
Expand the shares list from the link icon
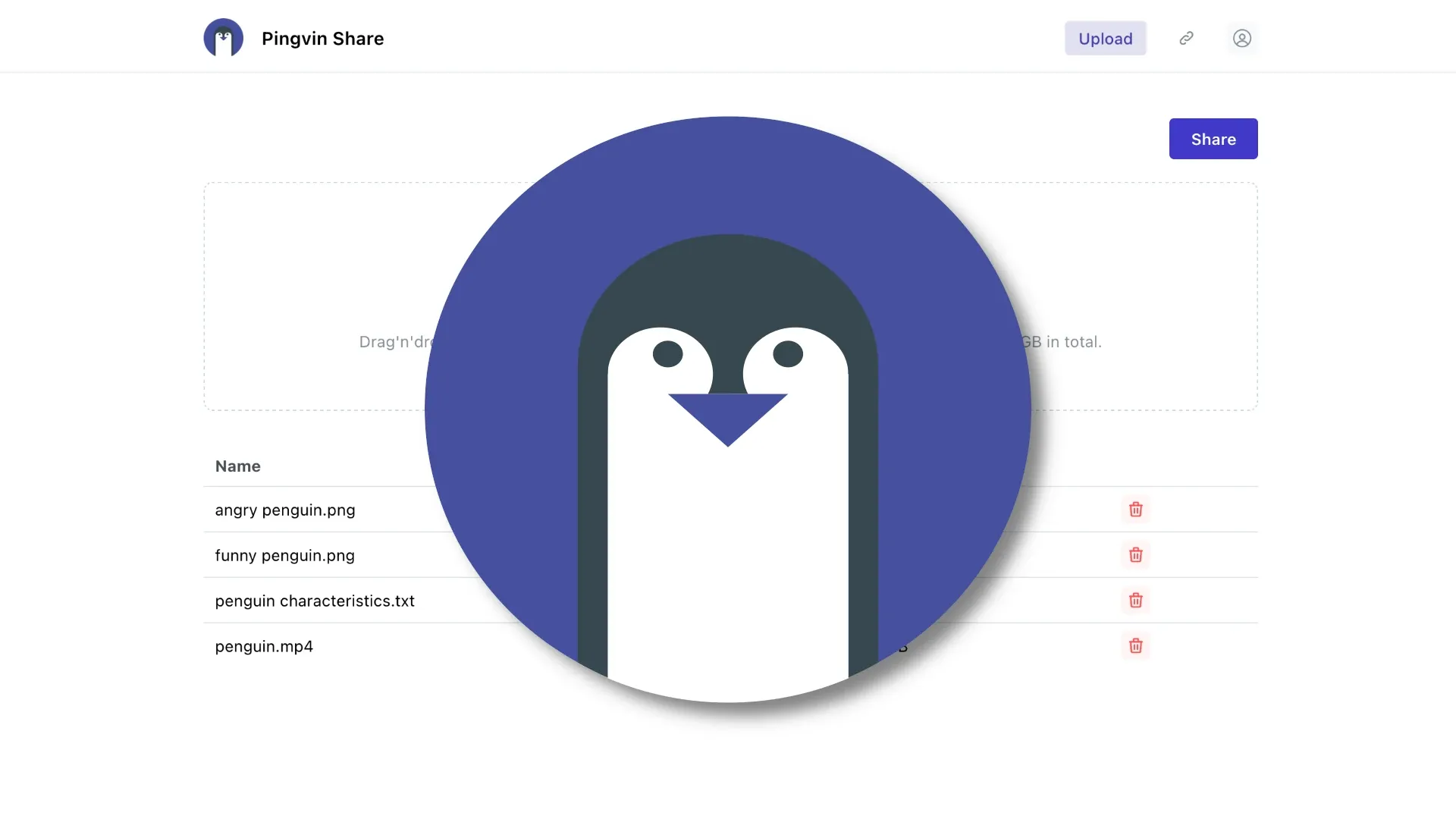pos(1186,38)
